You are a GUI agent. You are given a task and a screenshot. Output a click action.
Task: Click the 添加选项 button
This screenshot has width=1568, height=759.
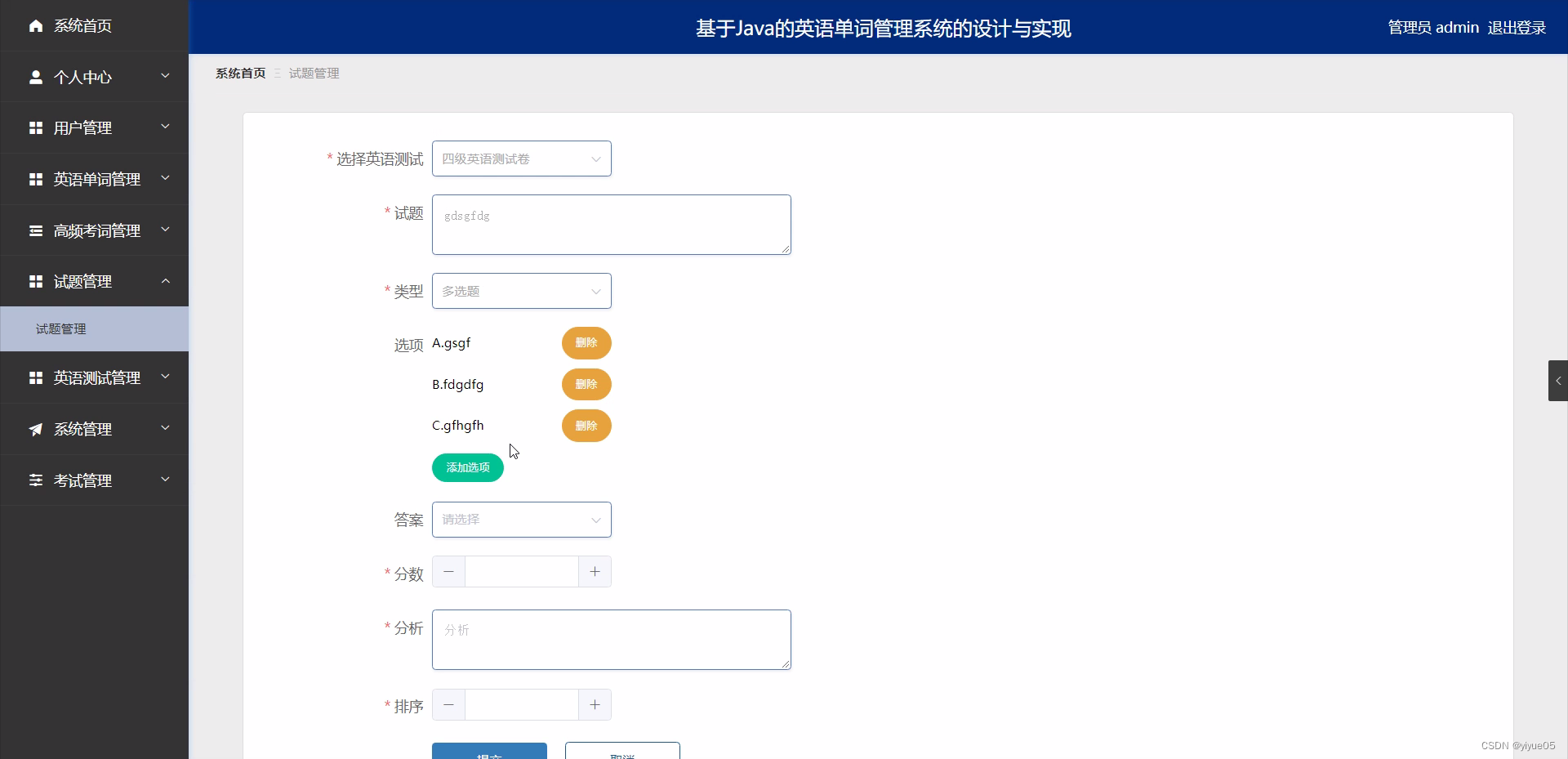[466, 467]
